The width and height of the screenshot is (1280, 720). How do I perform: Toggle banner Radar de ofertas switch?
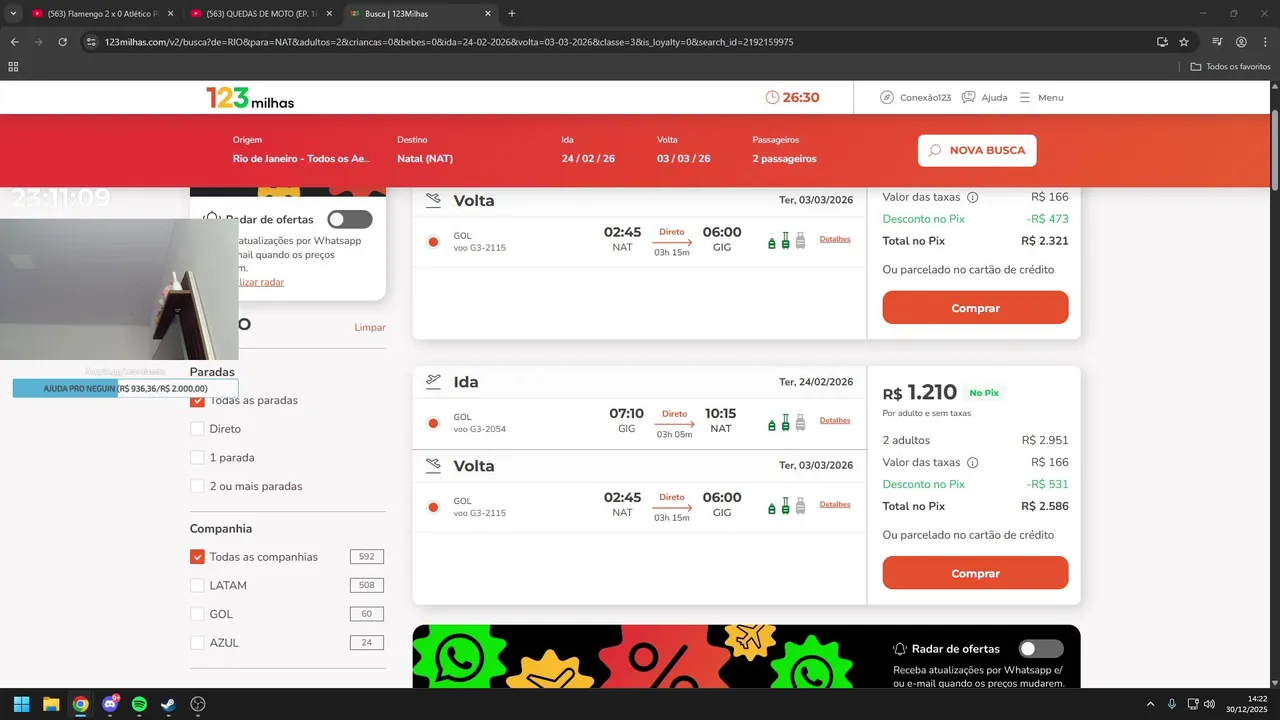1041,649
